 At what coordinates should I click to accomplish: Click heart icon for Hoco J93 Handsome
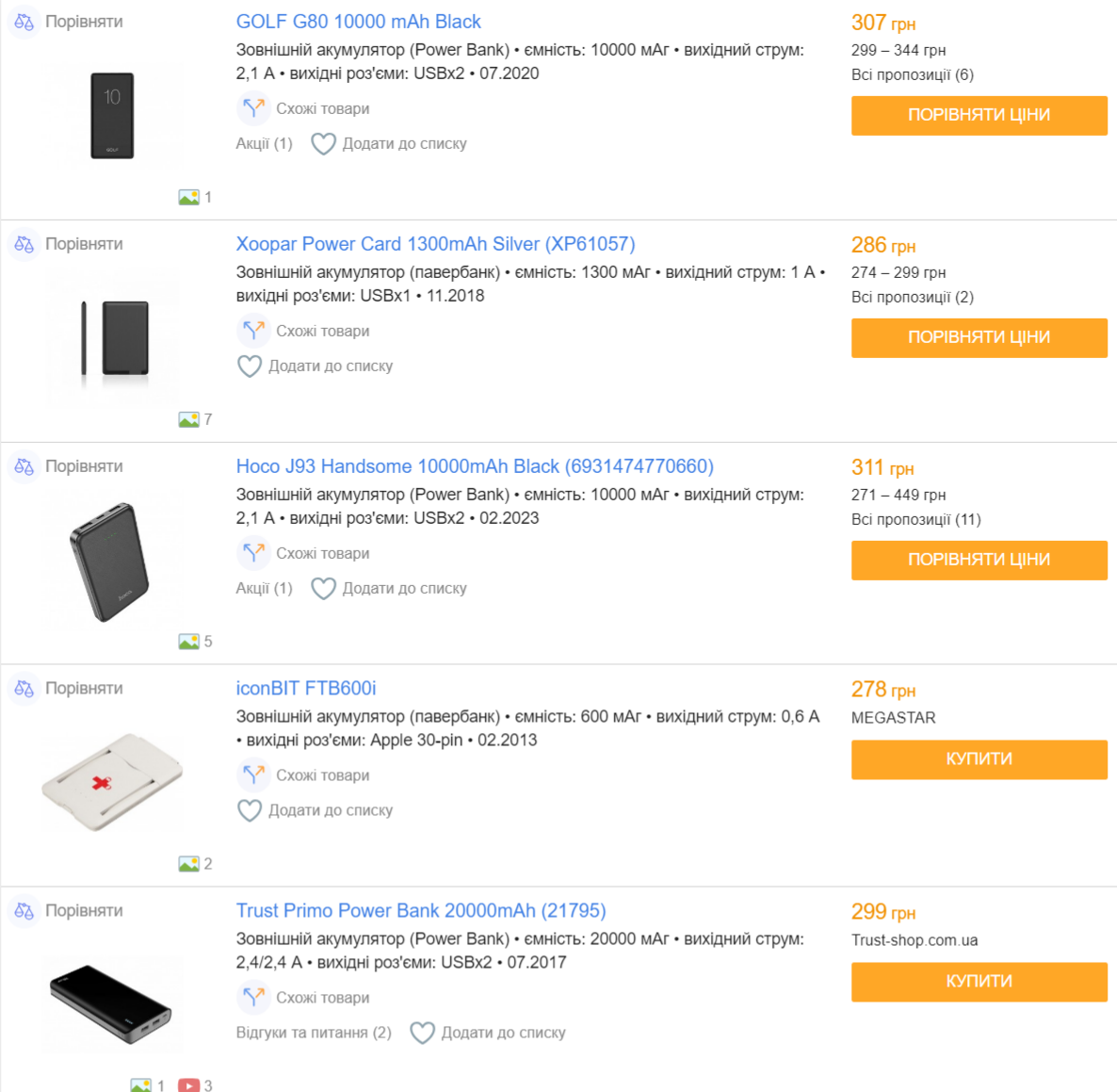pyautogui.click(x=323, y=588)
